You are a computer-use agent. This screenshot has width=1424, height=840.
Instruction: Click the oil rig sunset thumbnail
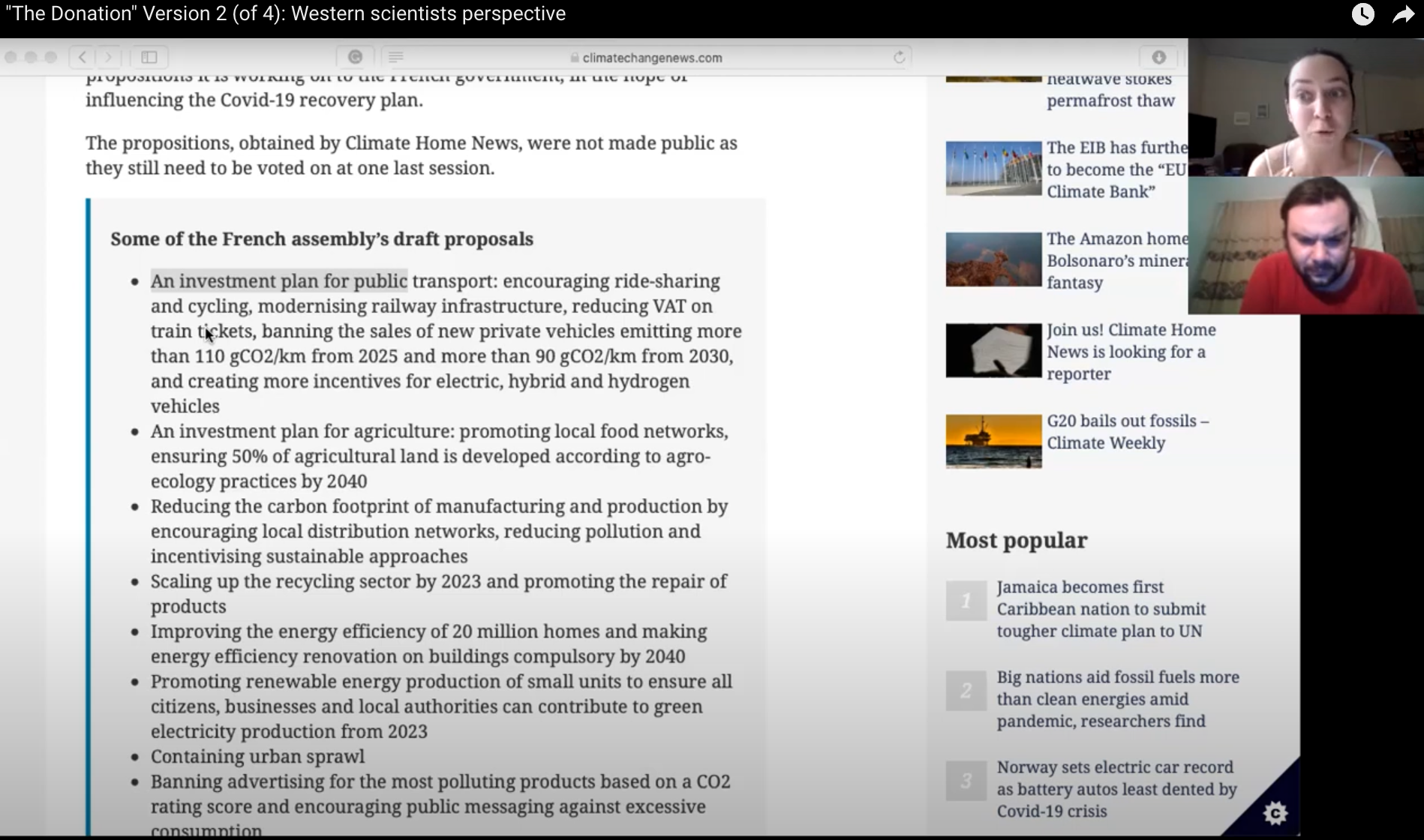993,441
